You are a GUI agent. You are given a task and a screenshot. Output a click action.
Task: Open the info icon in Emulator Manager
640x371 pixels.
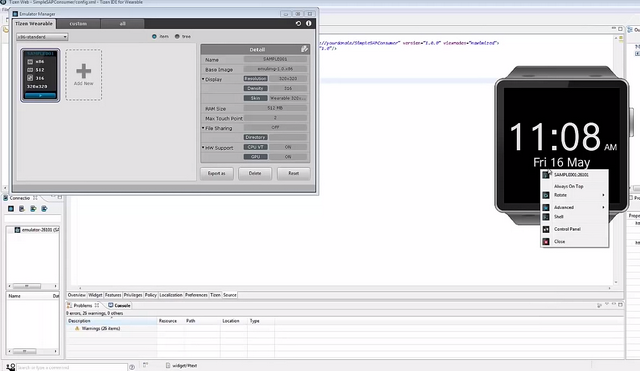309,24
